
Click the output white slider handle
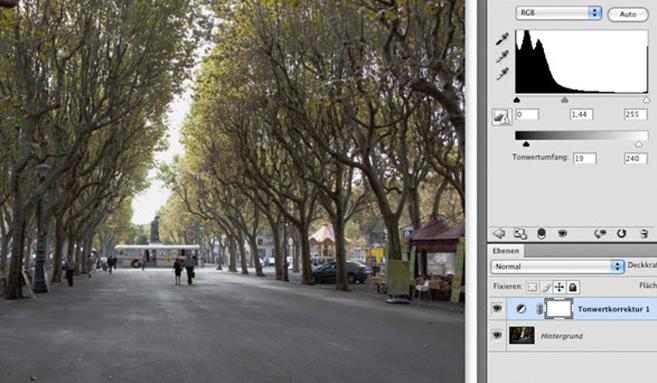(x=638, y=144)
